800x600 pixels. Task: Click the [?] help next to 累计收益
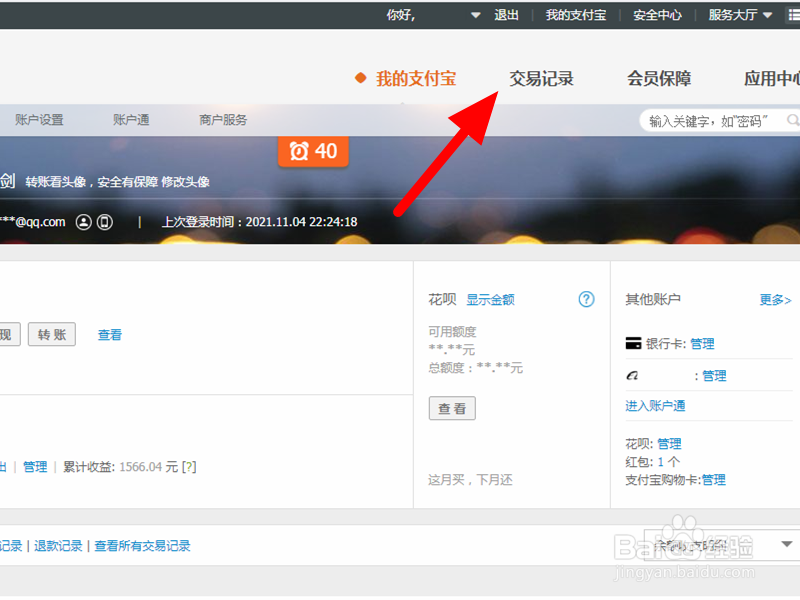pos(189,466)
